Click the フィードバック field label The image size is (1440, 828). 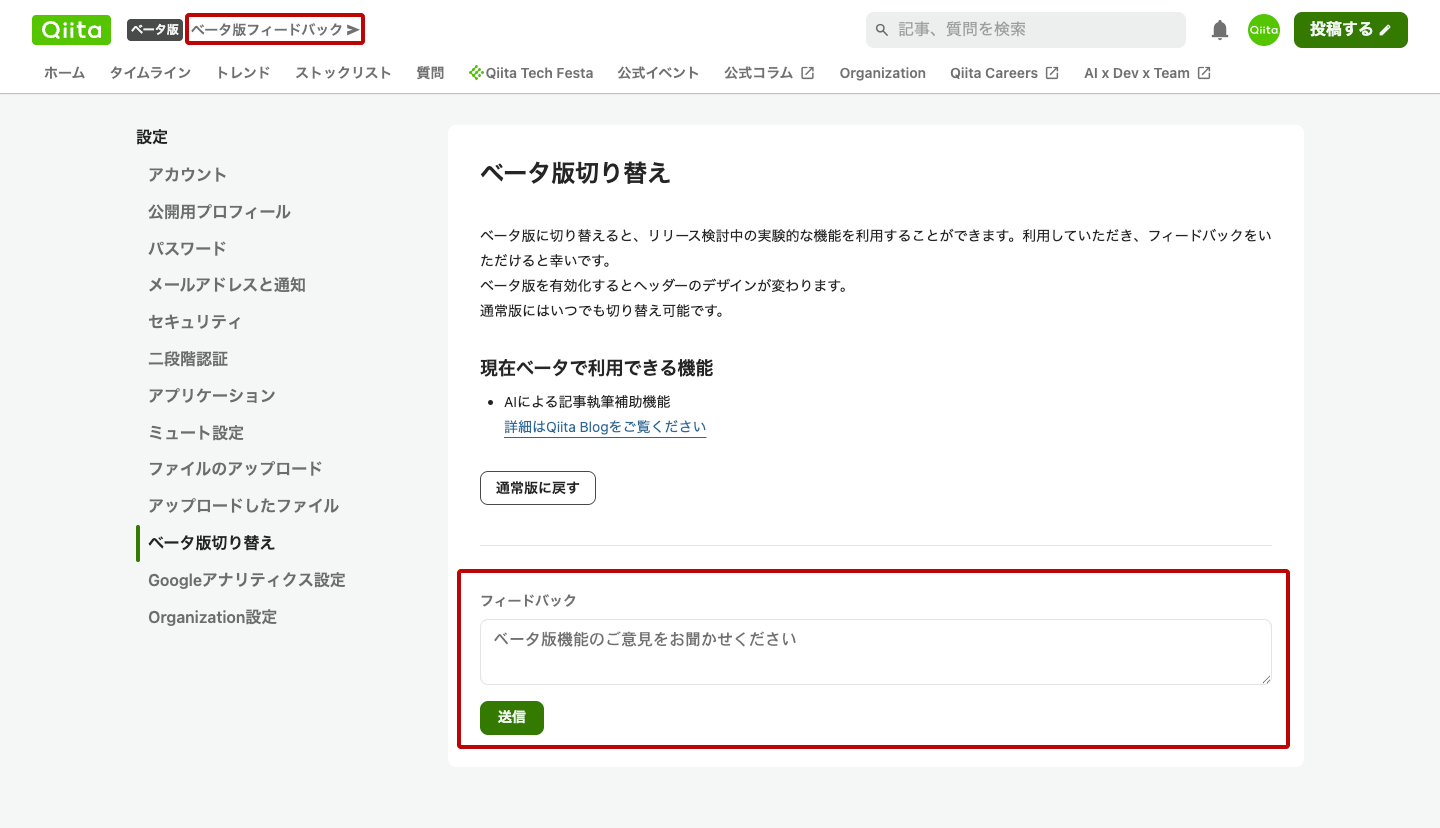tap(528, 601)
